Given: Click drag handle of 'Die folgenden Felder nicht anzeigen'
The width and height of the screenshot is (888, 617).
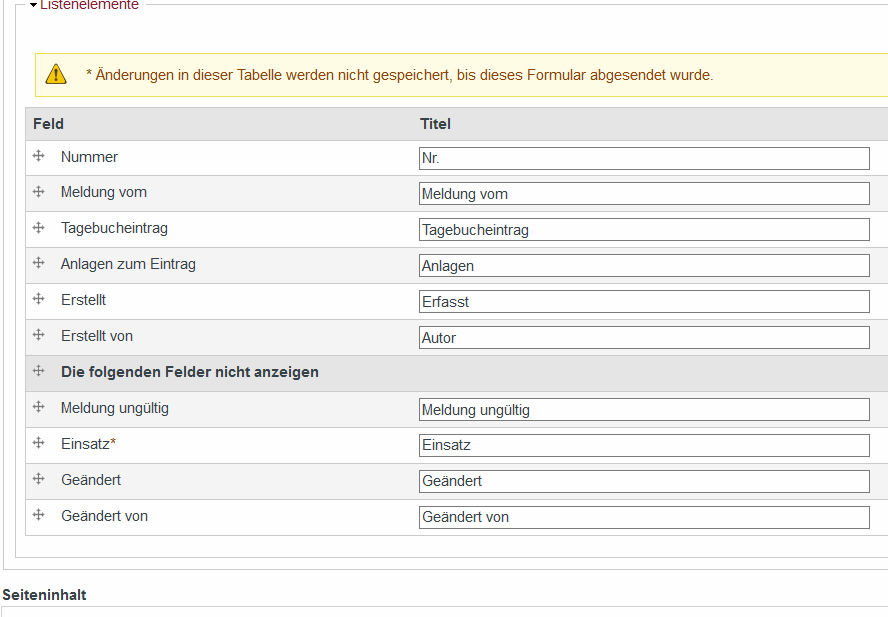Looking at the screenshot, I should 39,371.
